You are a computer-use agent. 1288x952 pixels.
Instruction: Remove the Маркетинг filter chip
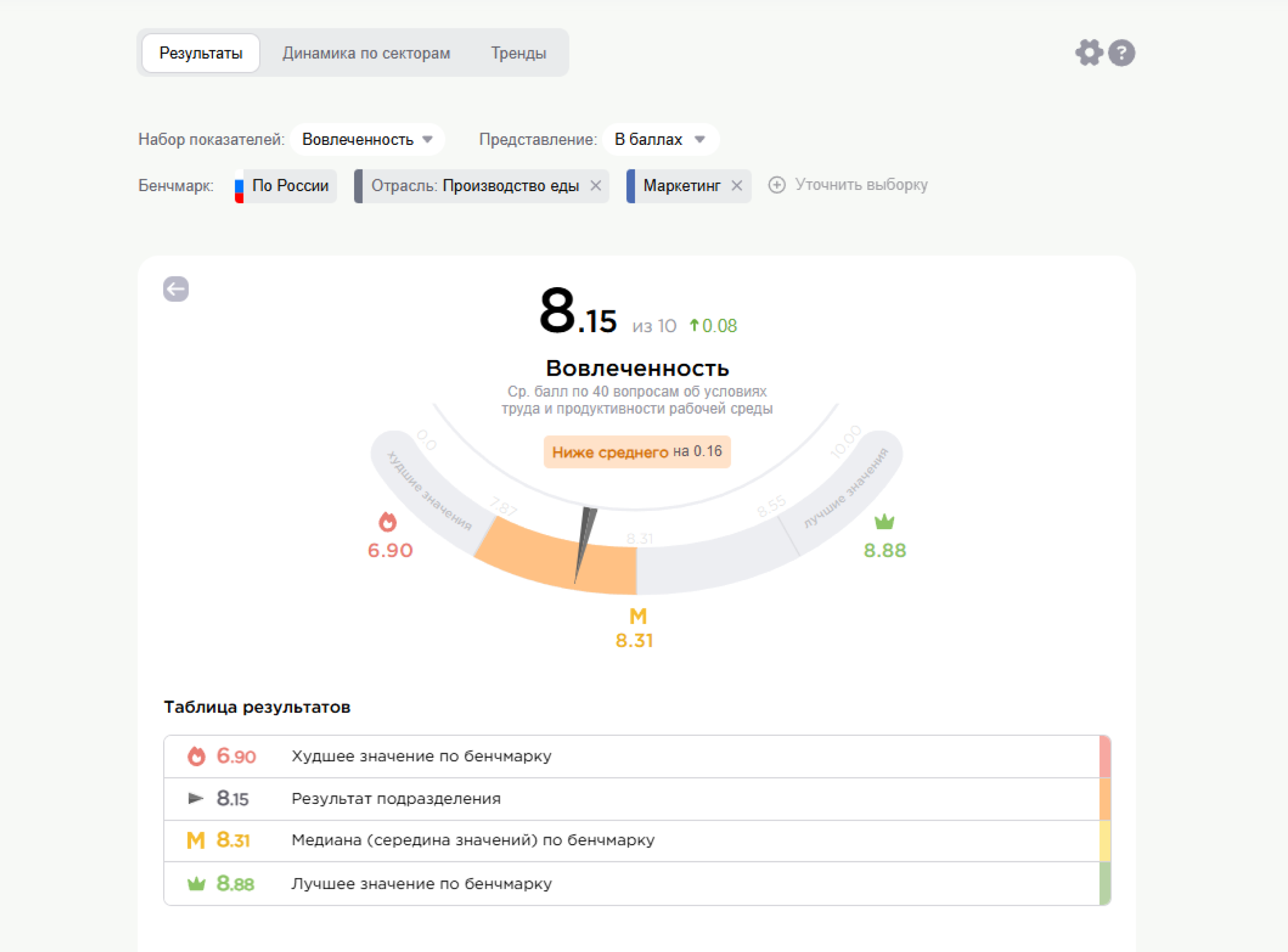point(736,186)
